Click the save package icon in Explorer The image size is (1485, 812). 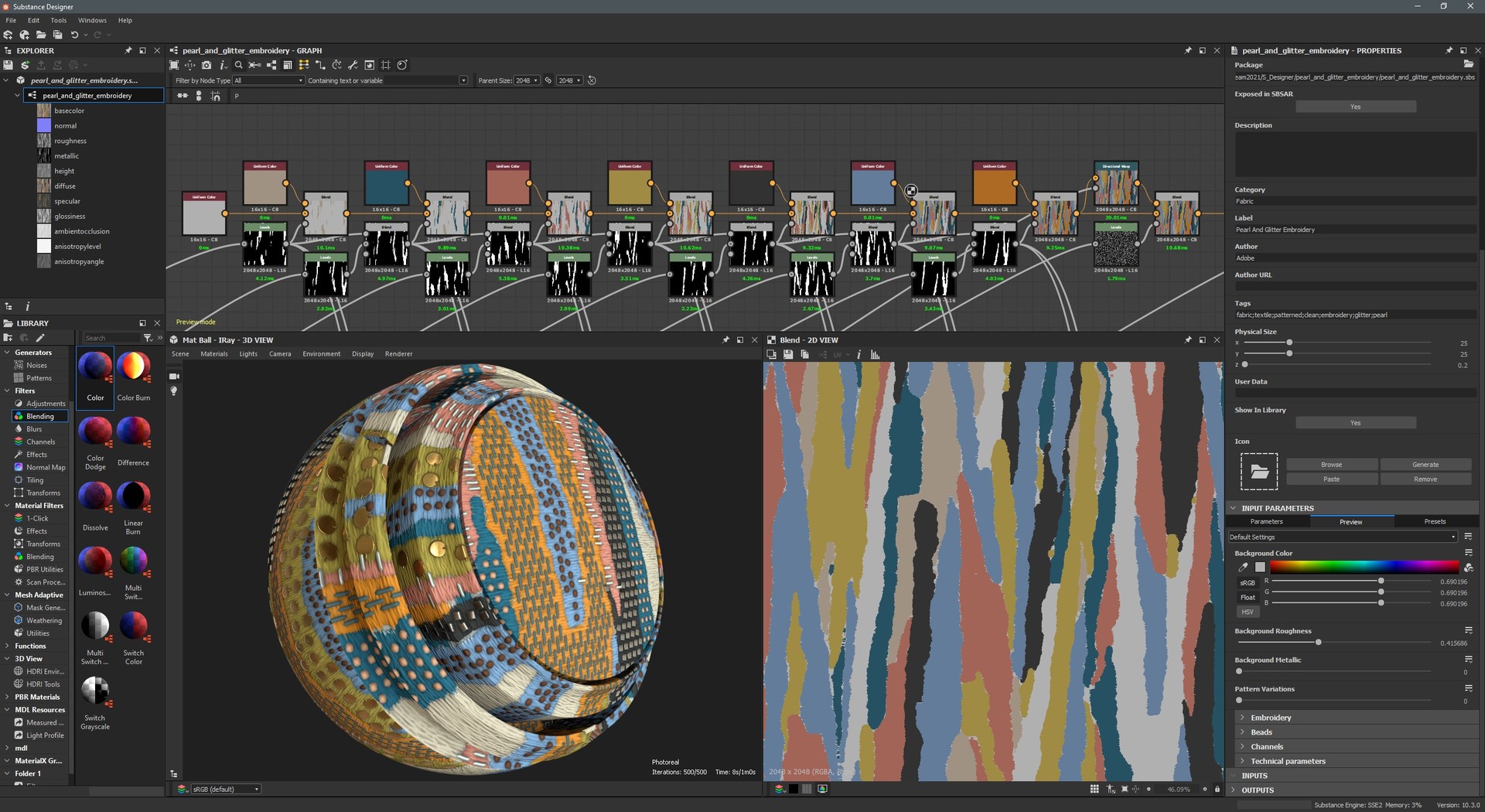pos(9,65)
